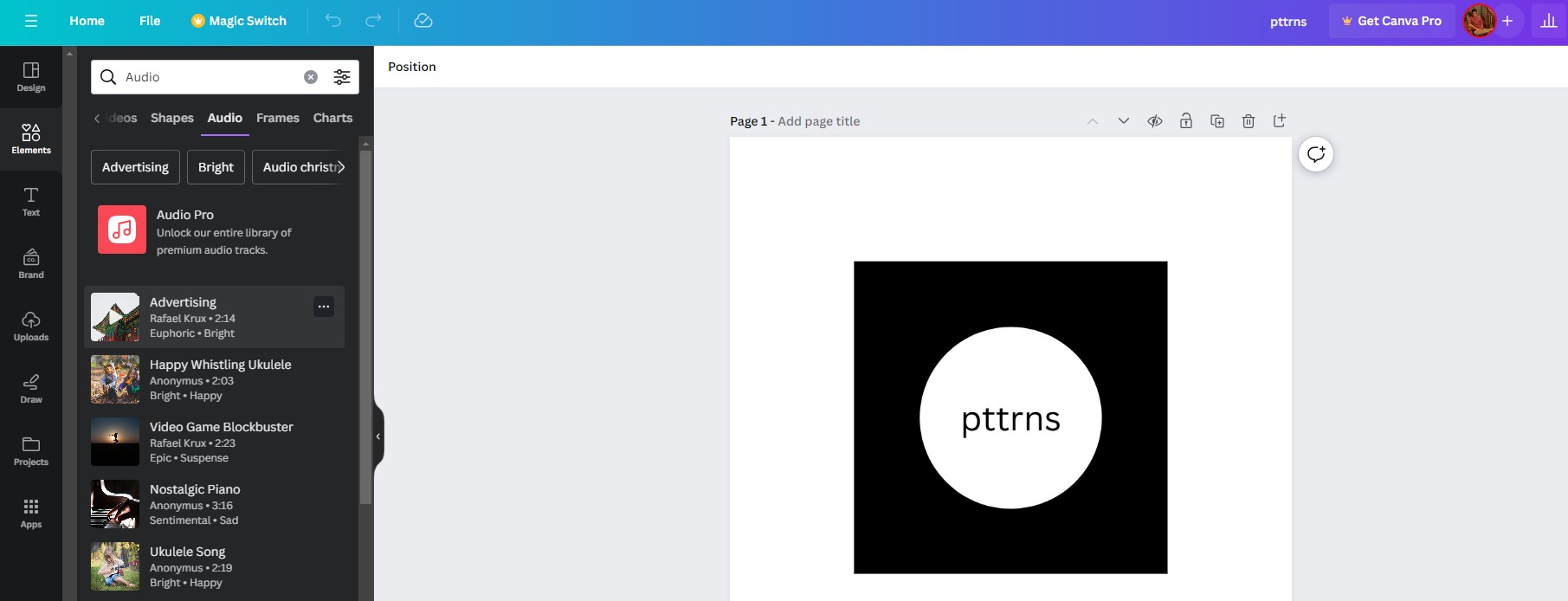Click the Redo arrow icon
This screenshot has width=1568, height=601.
pos(373,21)
